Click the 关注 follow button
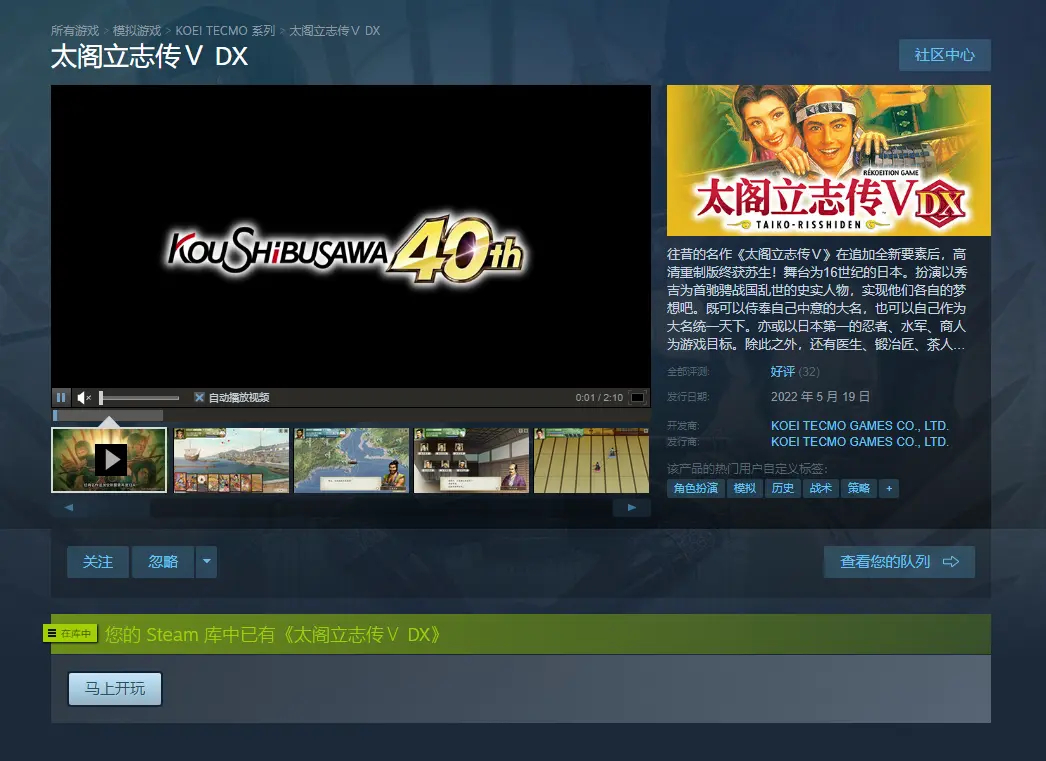1046x761 pixels. pyautogui.click(x=98, y=562)
